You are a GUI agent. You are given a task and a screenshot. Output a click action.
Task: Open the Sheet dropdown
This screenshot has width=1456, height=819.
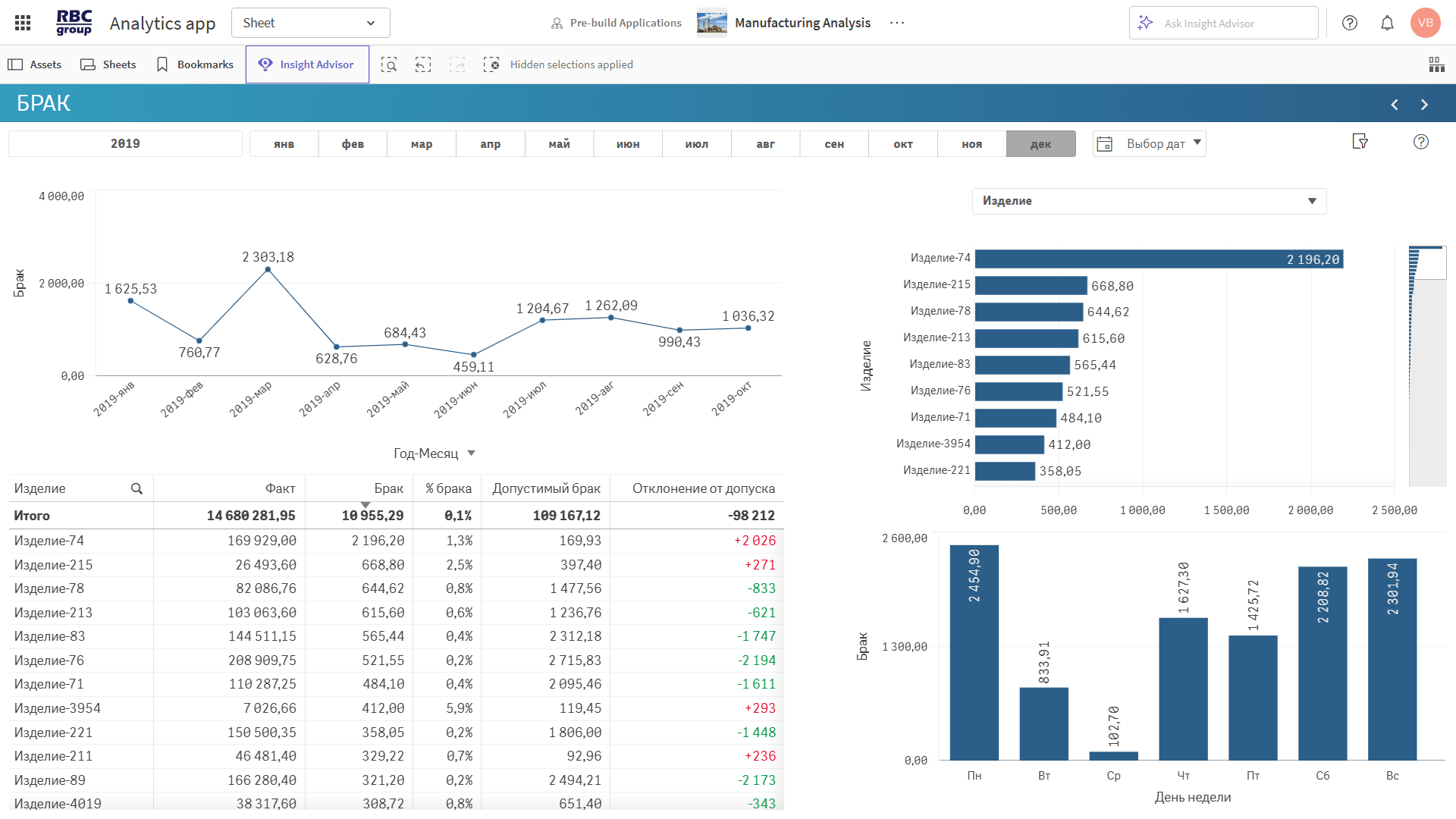310,23
